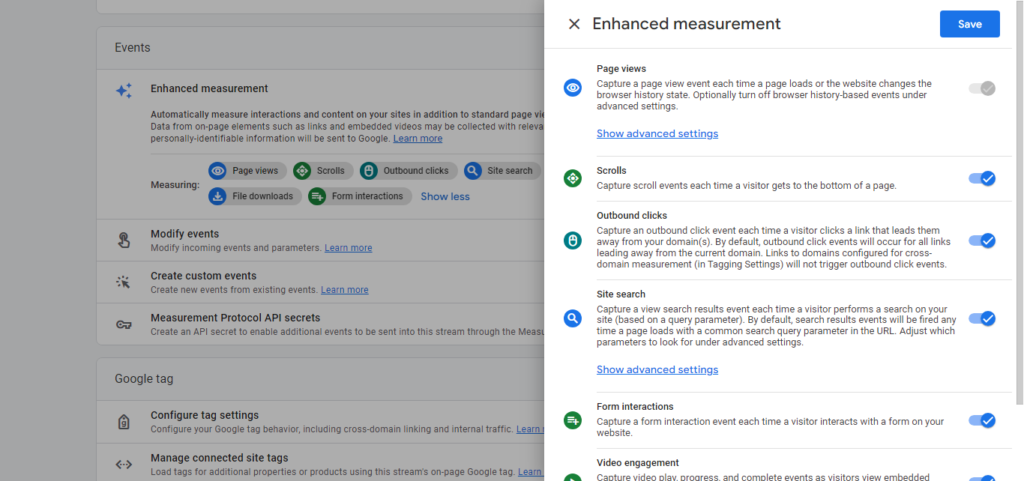Disable the Form interactions toggle
This screenshot has width=1024, height=481.
pos(982,420)
